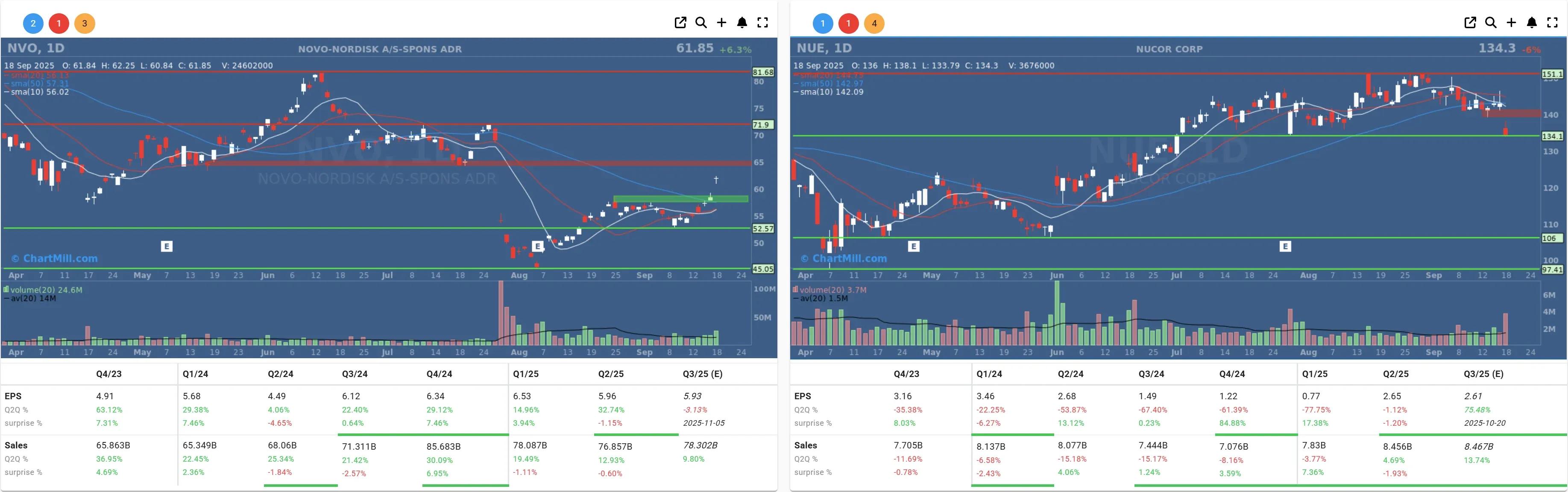Click NVO estimated sales 78.302B

point(700,445)
